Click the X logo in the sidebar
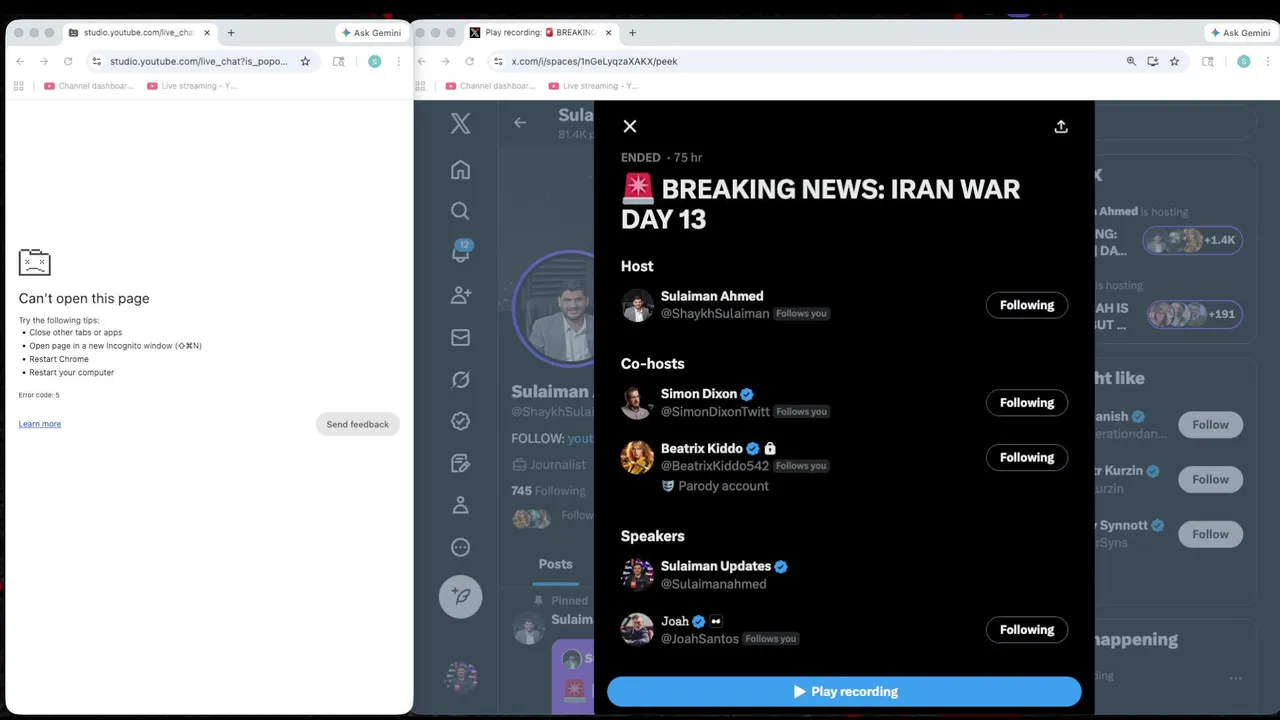The height and width of the screenshot is (720, 1280). coord(460,123)
